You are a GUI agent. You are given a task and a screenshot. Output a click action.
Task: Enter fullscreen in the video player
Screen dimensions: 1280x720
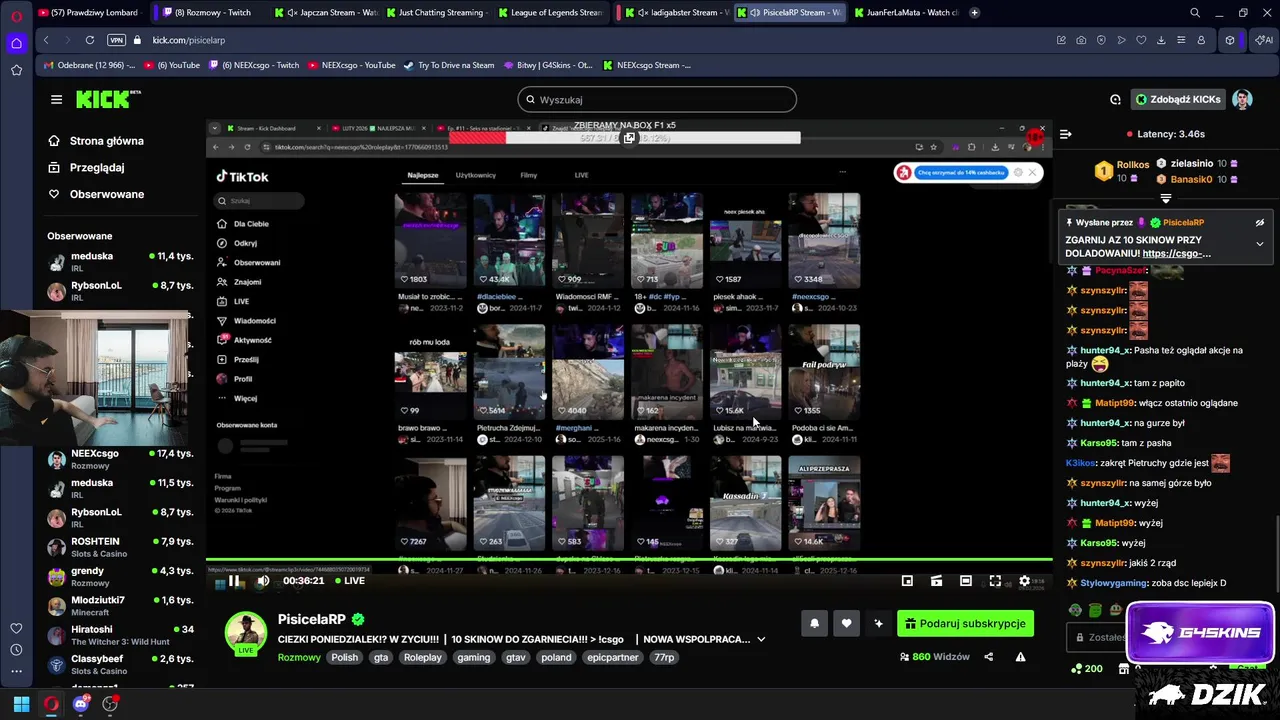point(995,581)
